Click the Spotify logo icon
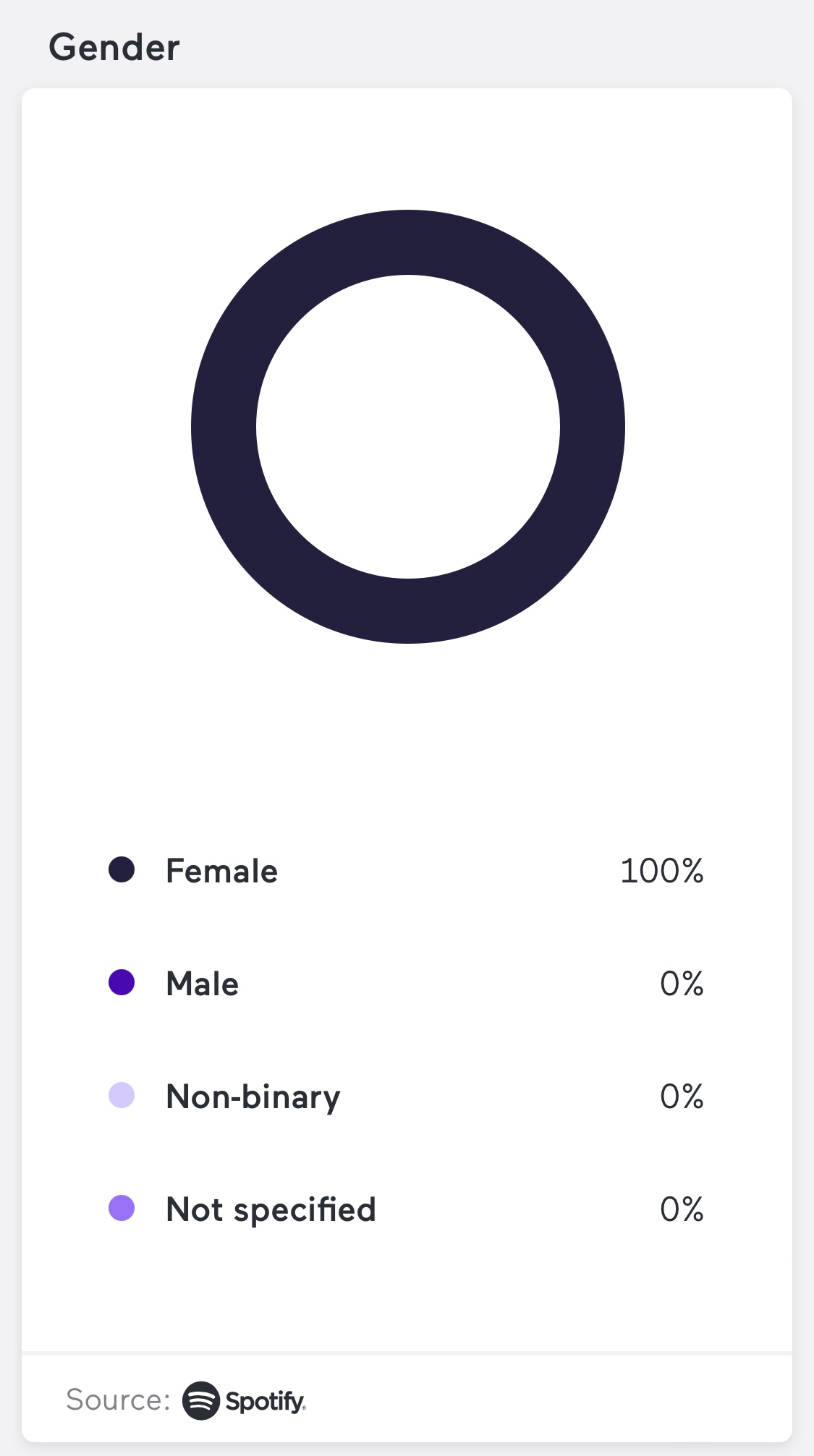814x1456 pixels. tap(200, 1400)
